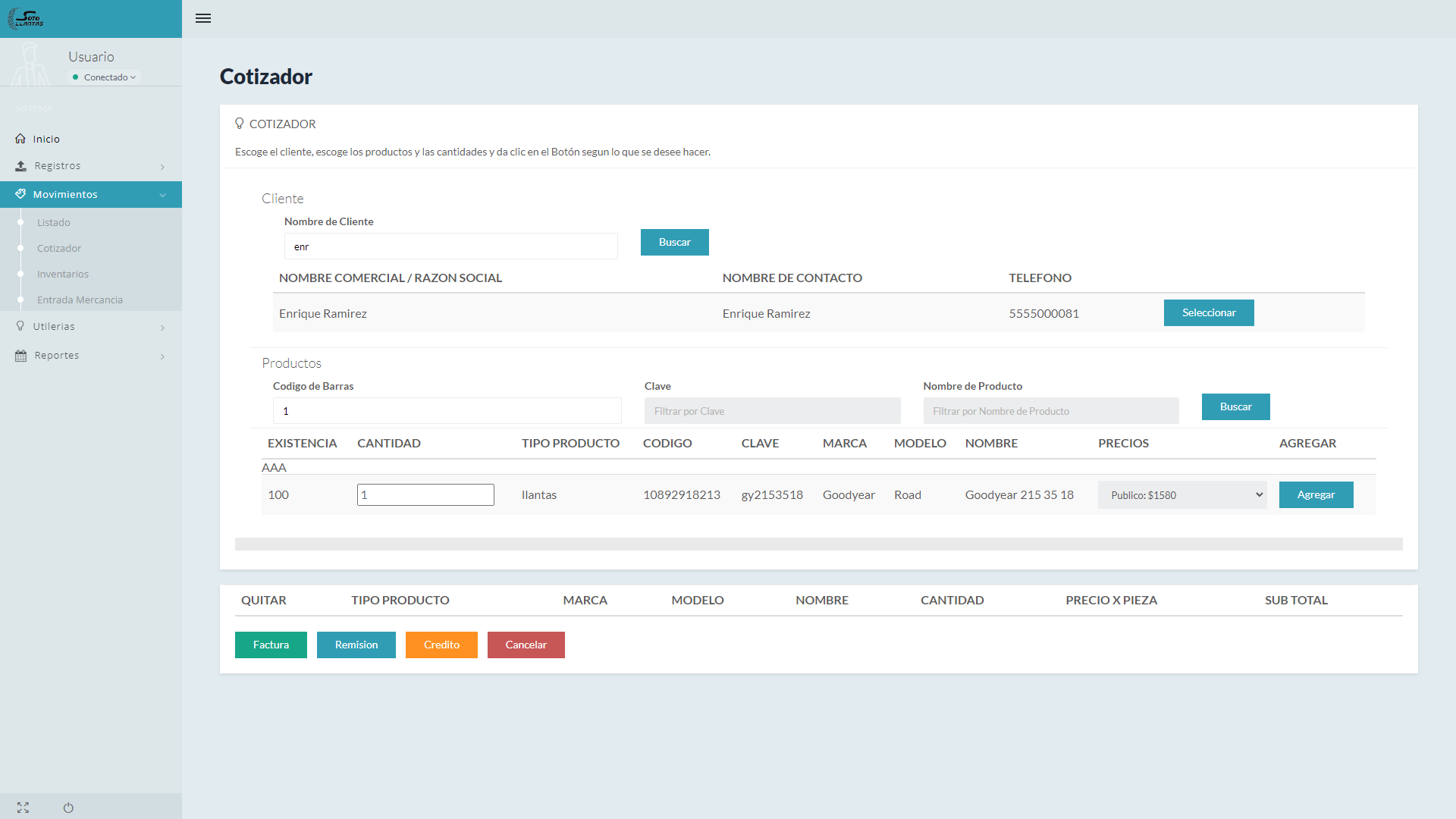
Task: Click the Cantidad quantity input
Action: pyautogui.click(x=425, y=495)
